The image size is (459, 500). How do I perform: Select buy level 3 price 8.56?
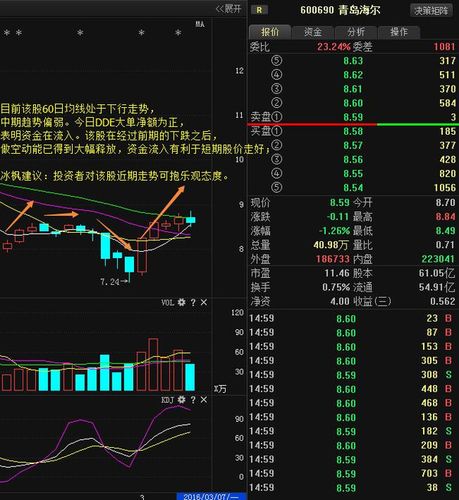(x=353, y=160)
